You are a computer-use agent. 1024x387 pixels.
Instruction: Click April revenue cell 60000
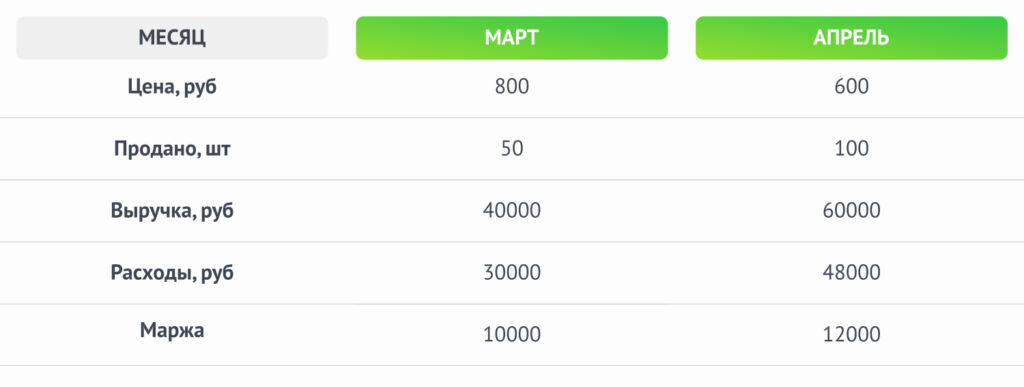coord(852,211)
